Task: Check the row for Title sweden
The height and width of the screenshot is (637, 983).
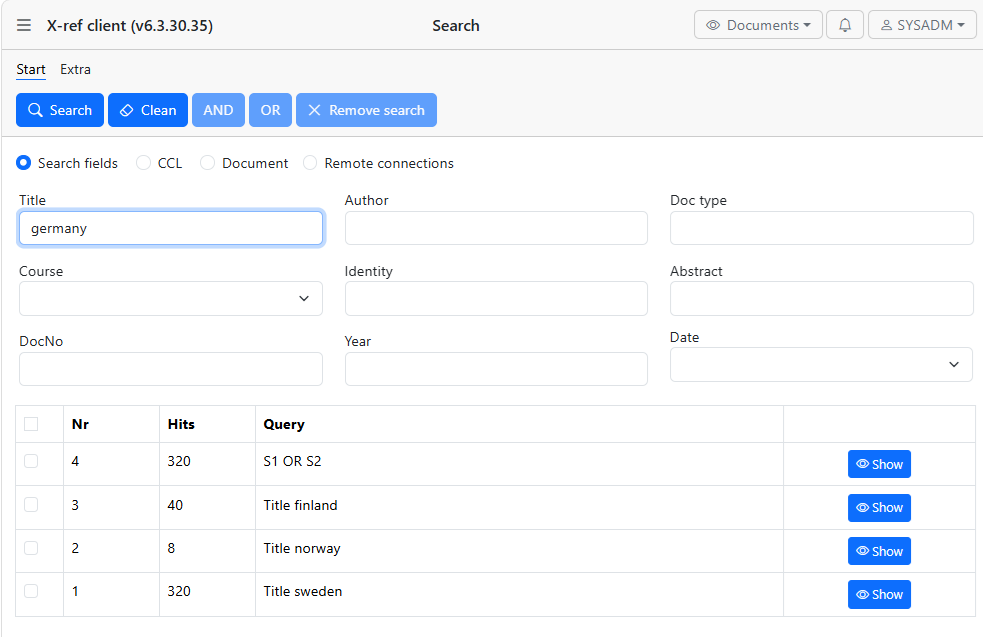Action: pyautogui.click(x=31, y=591)
